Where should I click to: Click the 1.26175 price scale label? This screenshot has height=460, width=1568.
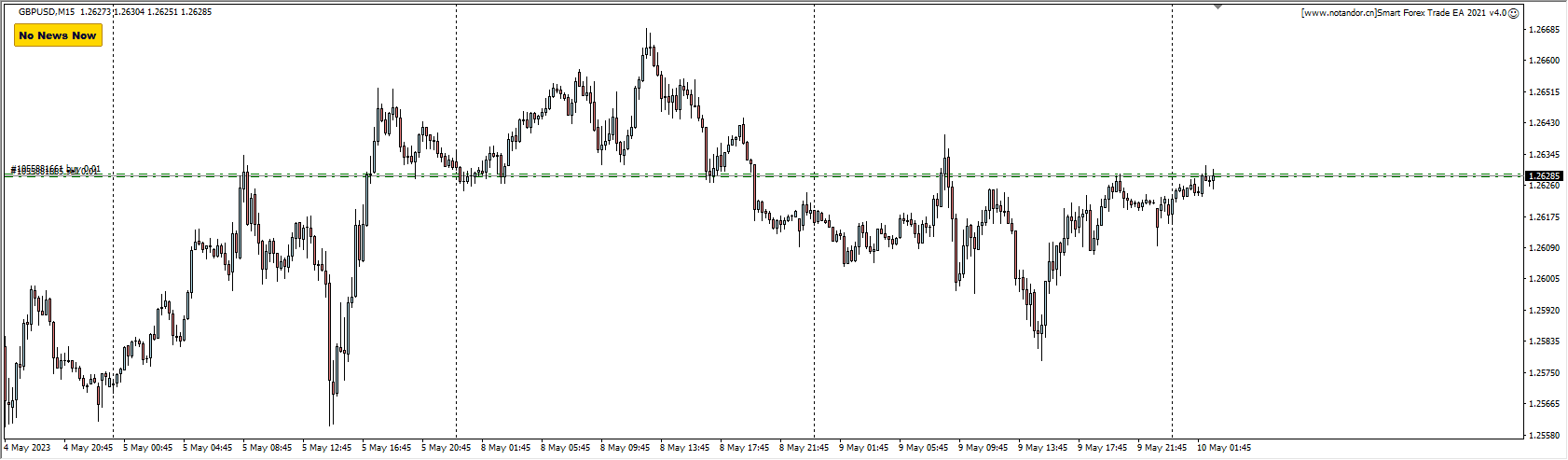(x=1546, y=217)
